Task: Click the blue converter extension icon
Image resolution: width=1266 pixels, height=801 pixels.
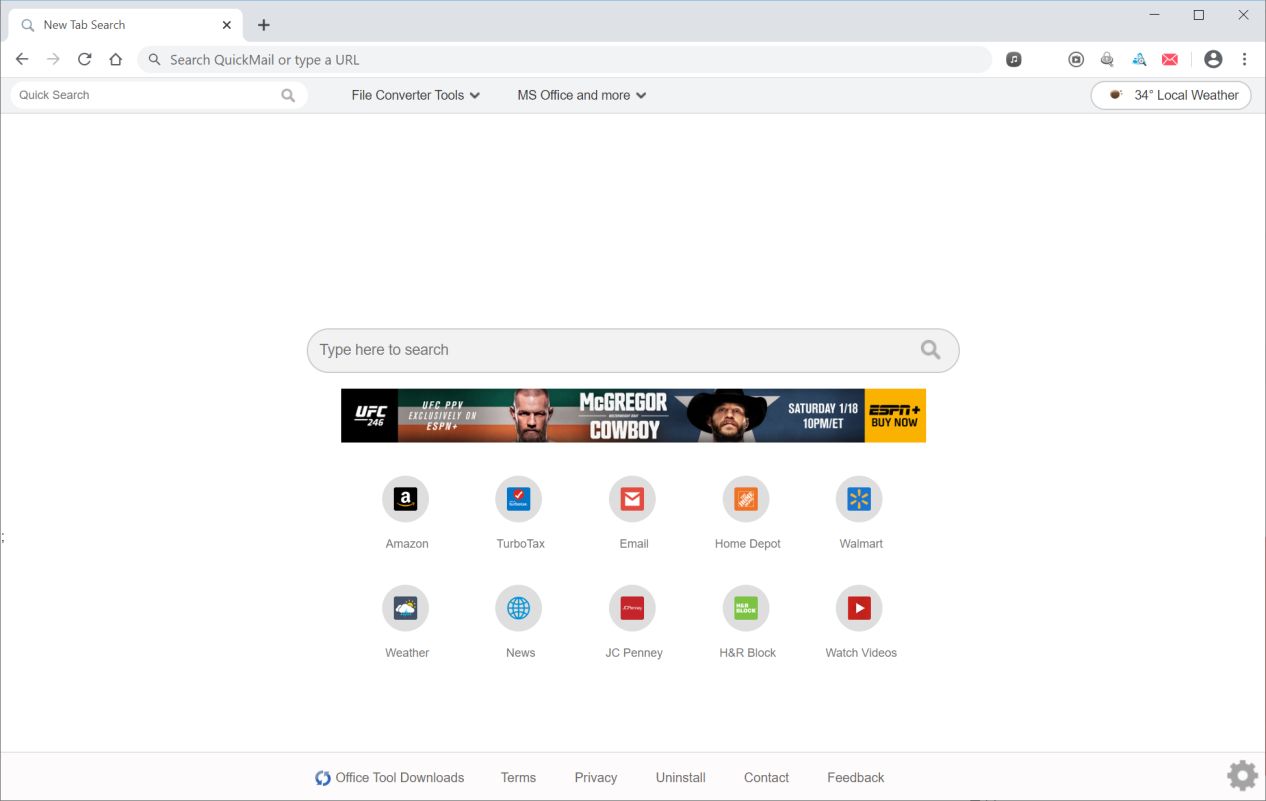Action: (x=1139, y=60)
